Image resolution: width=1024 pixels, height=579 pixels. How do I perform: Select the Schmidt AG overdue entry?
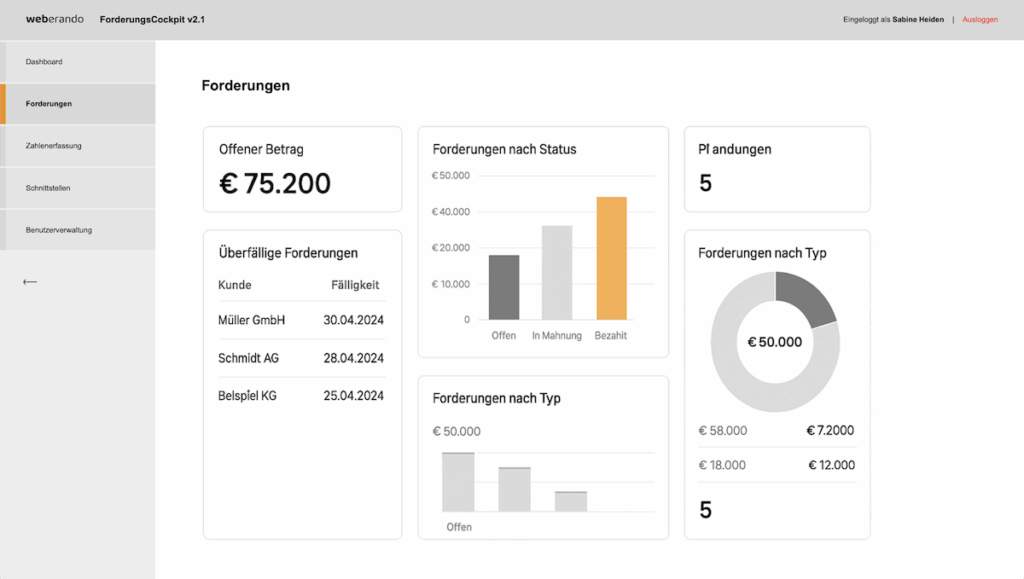tap(301, 358)
